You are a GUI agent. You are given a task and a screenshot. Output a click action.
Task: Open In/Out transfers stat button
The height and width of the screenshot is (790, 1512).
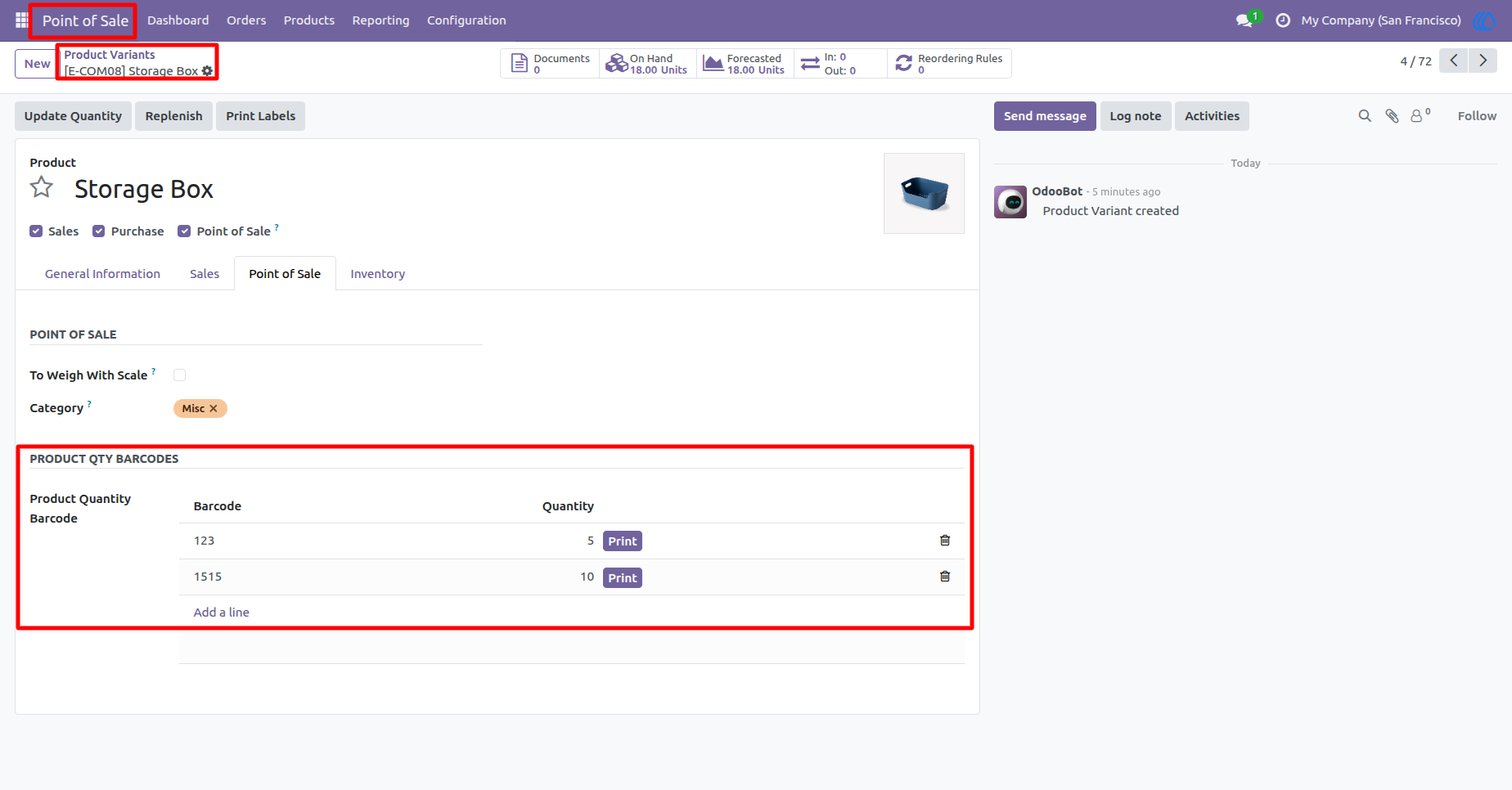pos(840,64)
